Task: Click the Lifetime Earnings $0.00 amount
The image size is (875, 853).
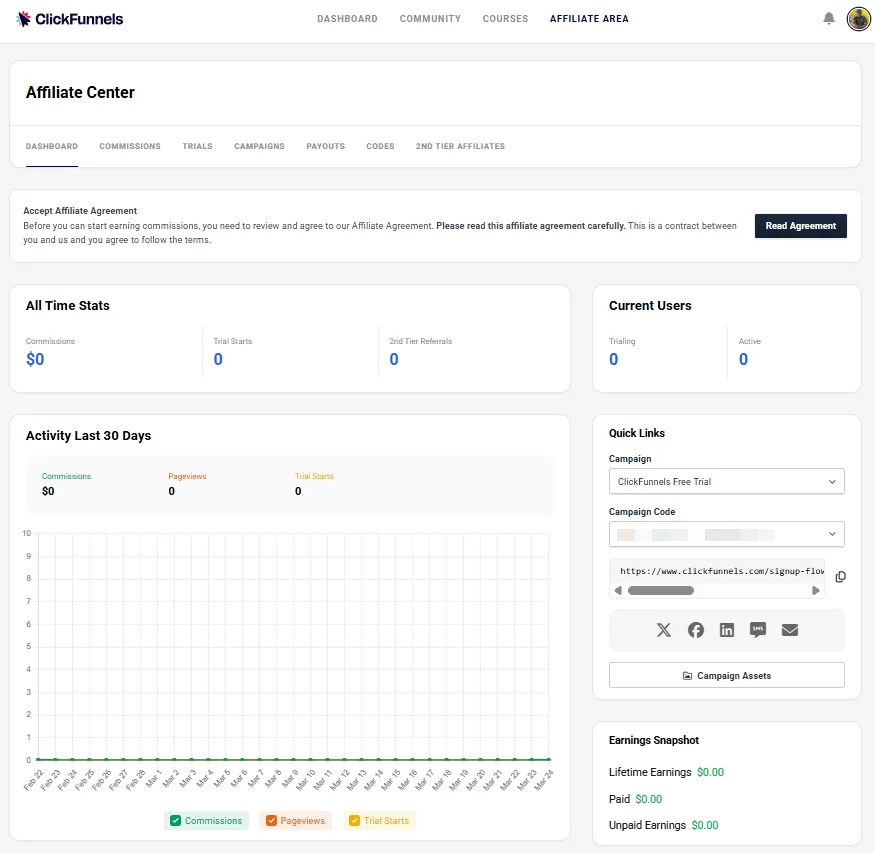Action: click(710, 772)
